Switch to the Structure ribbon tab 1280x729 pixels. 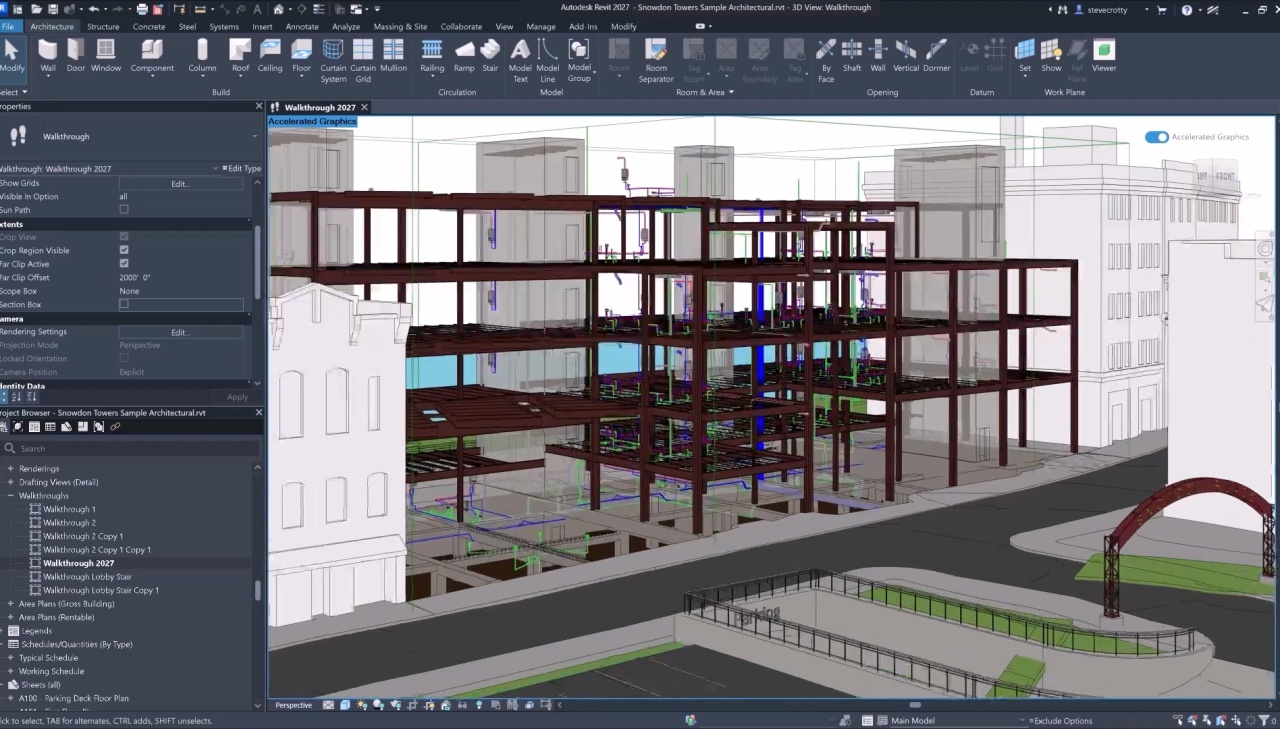coord(103,27)
